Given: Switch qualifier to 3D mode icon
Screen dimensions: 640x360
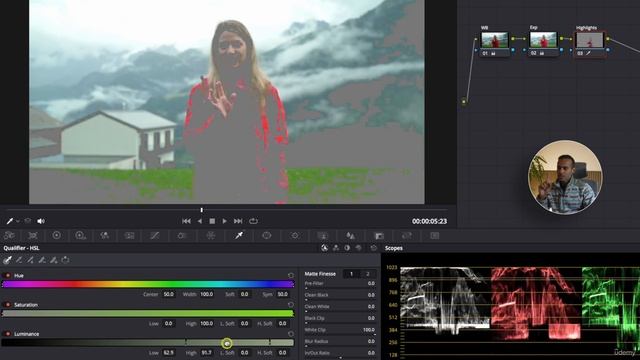Looking at the screenshot, I should (358, 248).
